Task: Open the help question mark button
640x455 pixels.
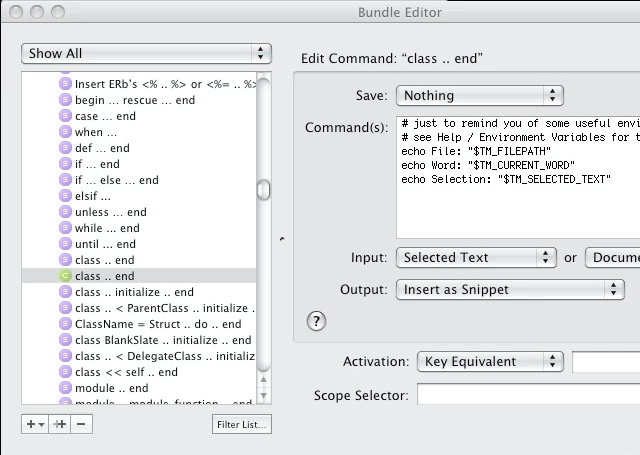Action: [316, 321]
